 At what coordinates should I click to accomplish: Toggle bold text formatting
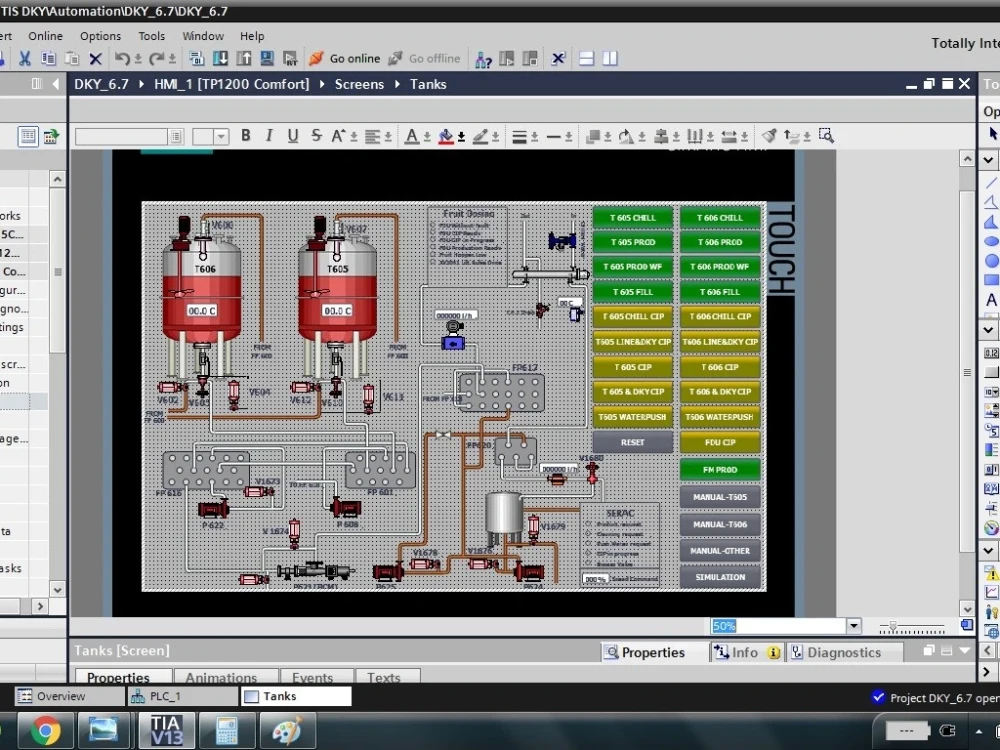pyautogui.click(x=246, y=135)
